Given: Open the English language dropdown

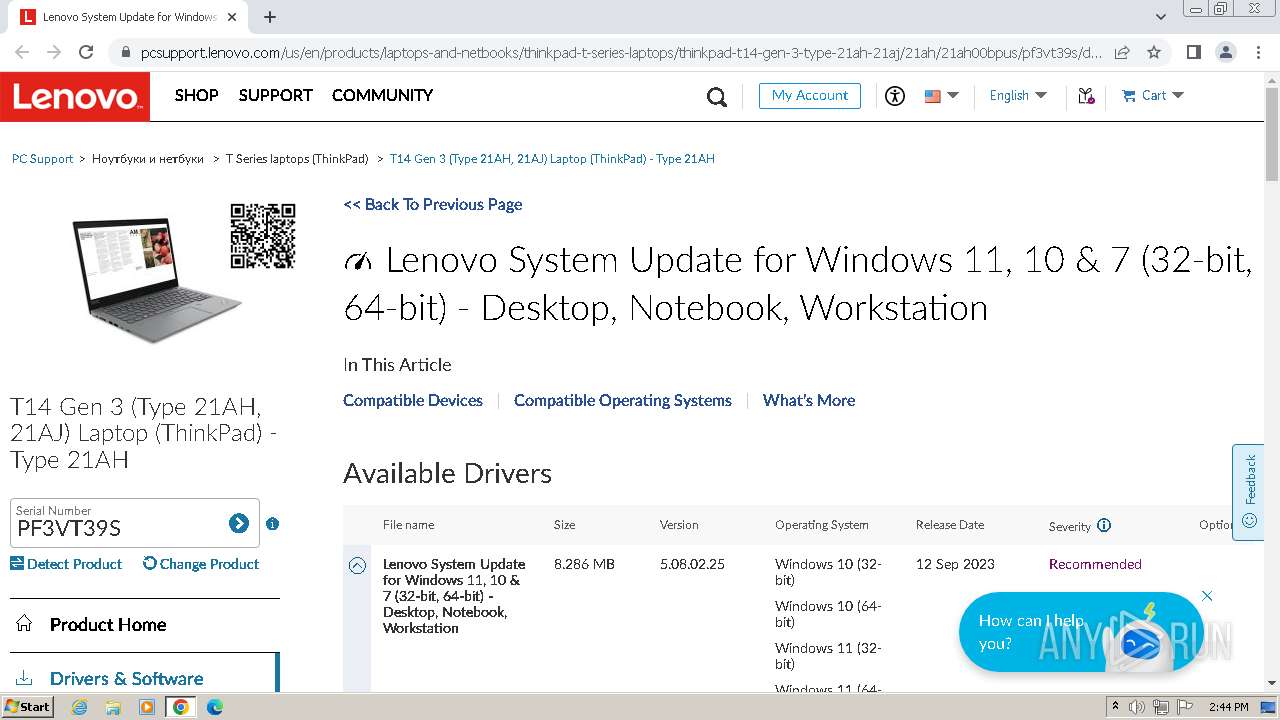Looking at the screenshot, I should pyautogui.click(x=1018, y=96).
